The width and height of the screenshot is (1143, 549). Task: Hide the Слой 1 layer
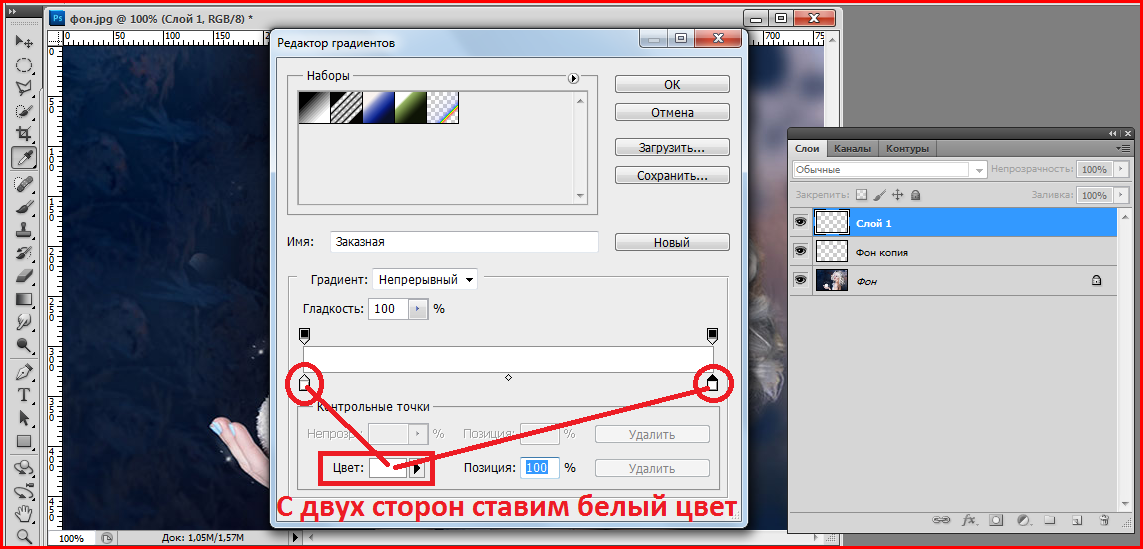(800, 222)
